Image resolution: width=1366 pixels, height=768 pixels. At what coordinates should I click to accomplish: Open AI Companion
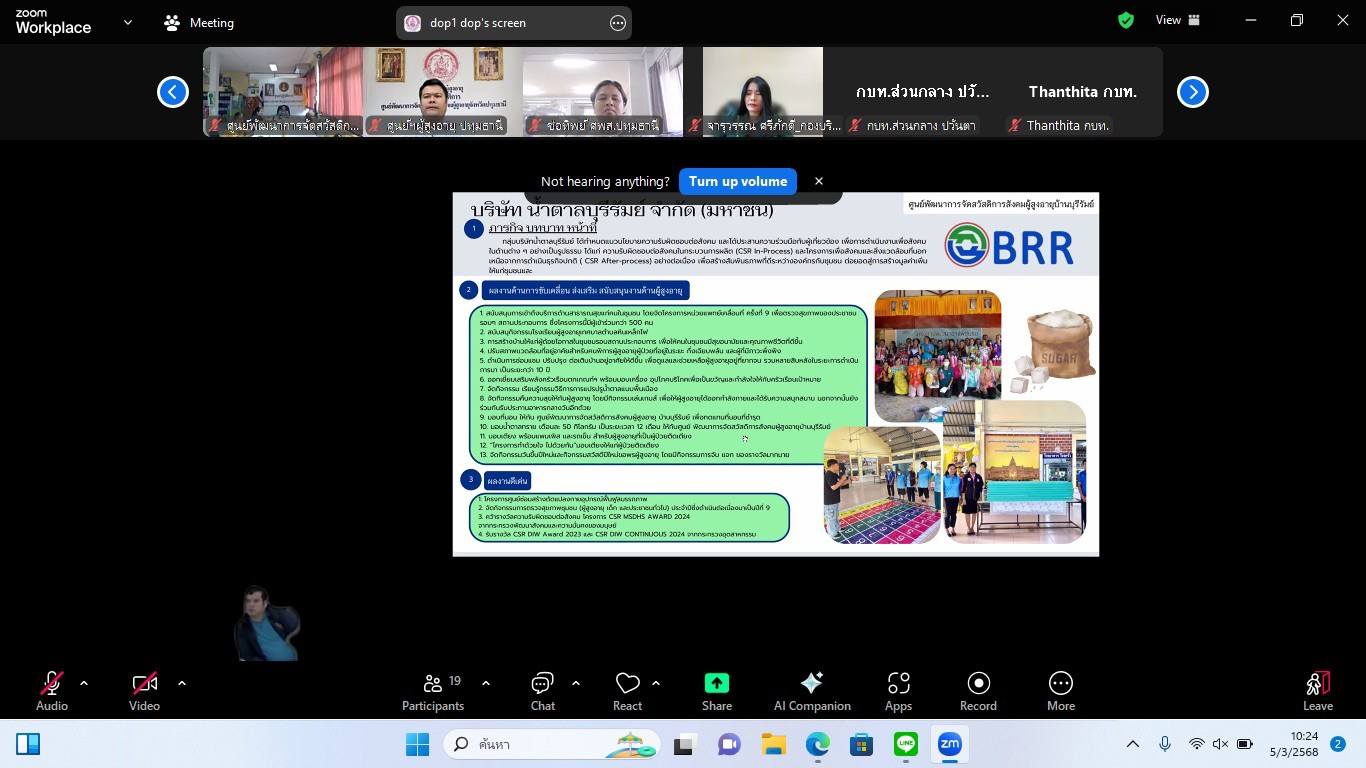click(x=811, y=691)
